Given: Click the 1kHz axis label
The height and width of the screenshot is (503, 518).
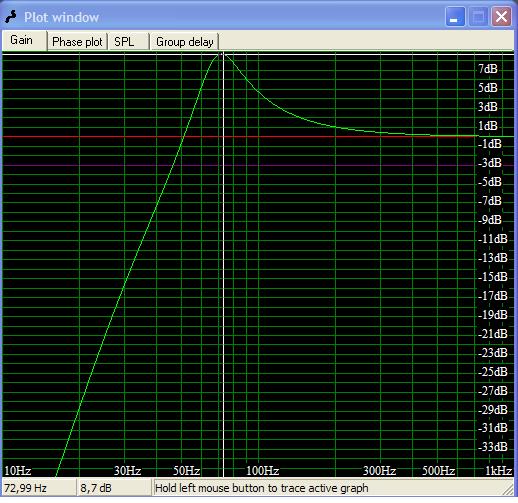Looking at the screenshot, I should click(x=498, y=471).
